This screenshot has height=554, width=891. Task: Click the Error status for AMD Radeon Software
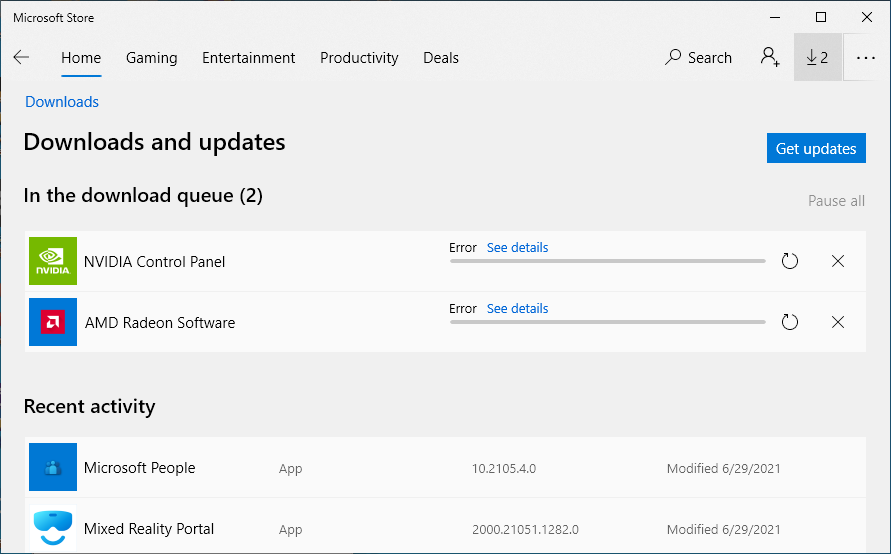click(463, 309)
